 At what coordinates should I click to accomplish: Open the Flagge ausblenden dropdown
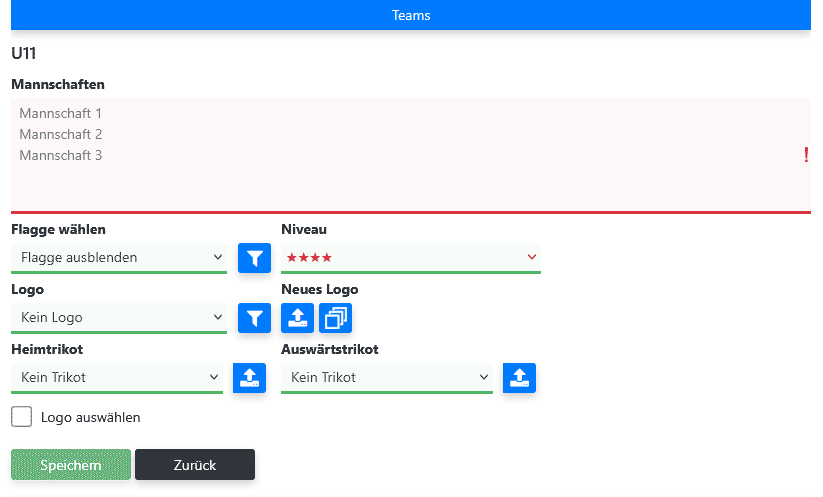119,258
